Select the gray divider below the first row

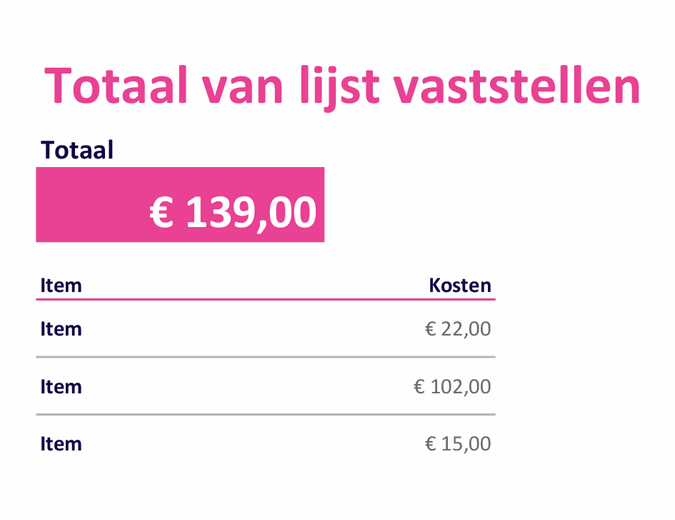(265, 357)
